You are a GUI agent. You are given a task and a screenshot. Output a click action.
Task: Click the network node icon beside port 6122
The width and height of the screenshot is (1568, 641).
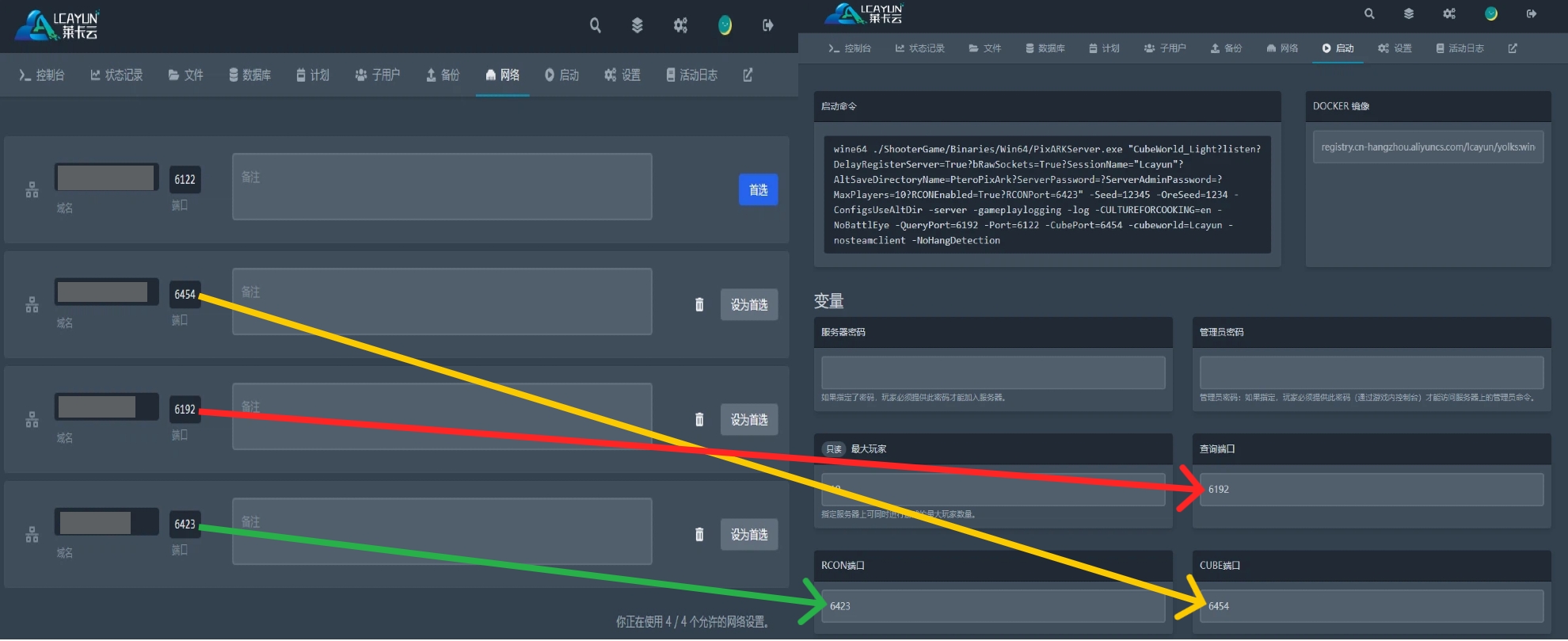click(32, 190)
